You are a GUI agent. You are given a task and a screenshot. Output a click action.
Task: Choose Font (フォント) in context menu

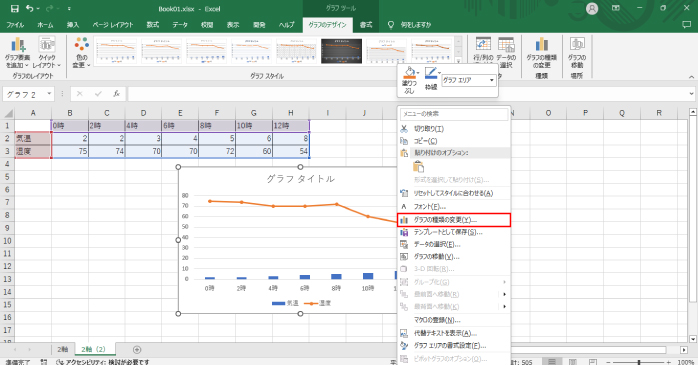click(x=454, y=207)
